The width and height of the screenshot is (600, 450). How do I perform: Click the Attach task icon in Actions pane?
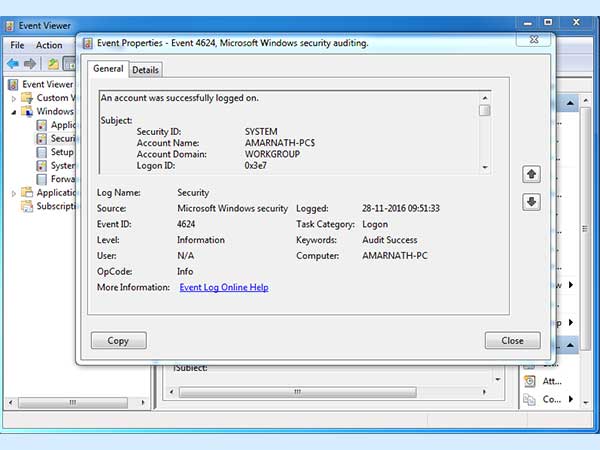point(530,380)
